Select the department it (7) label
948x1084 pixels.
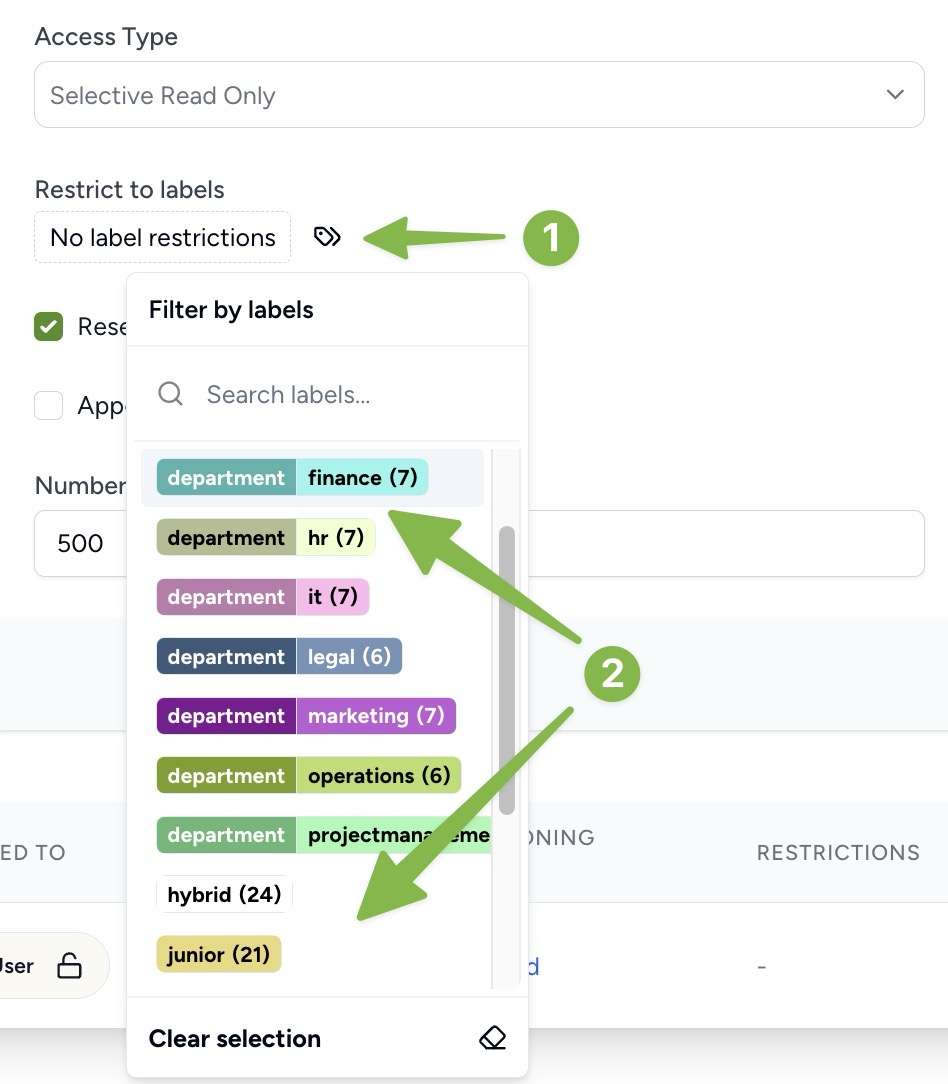pos(263,597)
